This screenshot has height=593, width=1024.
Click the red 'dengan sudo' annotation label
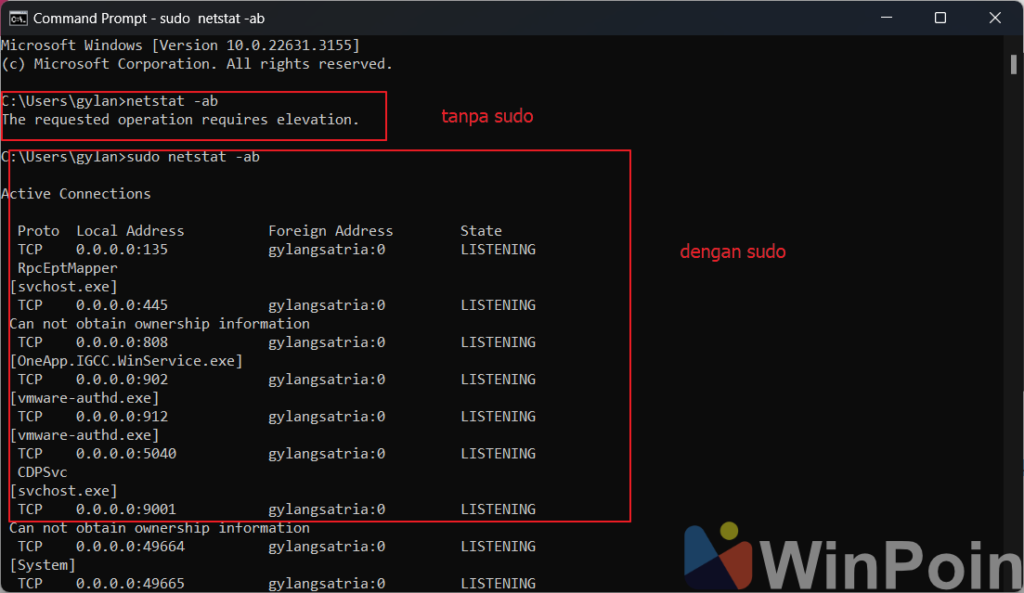[x=732, y=252]
